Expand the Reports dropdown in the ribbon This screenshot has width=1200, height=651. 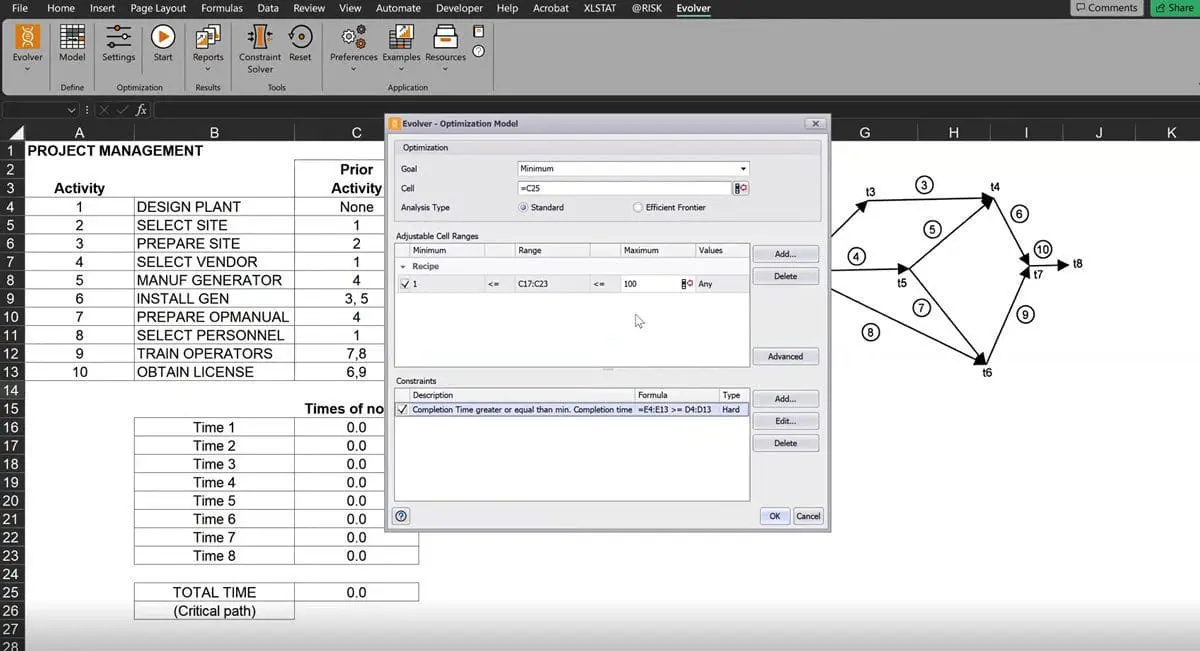point(208,69)
